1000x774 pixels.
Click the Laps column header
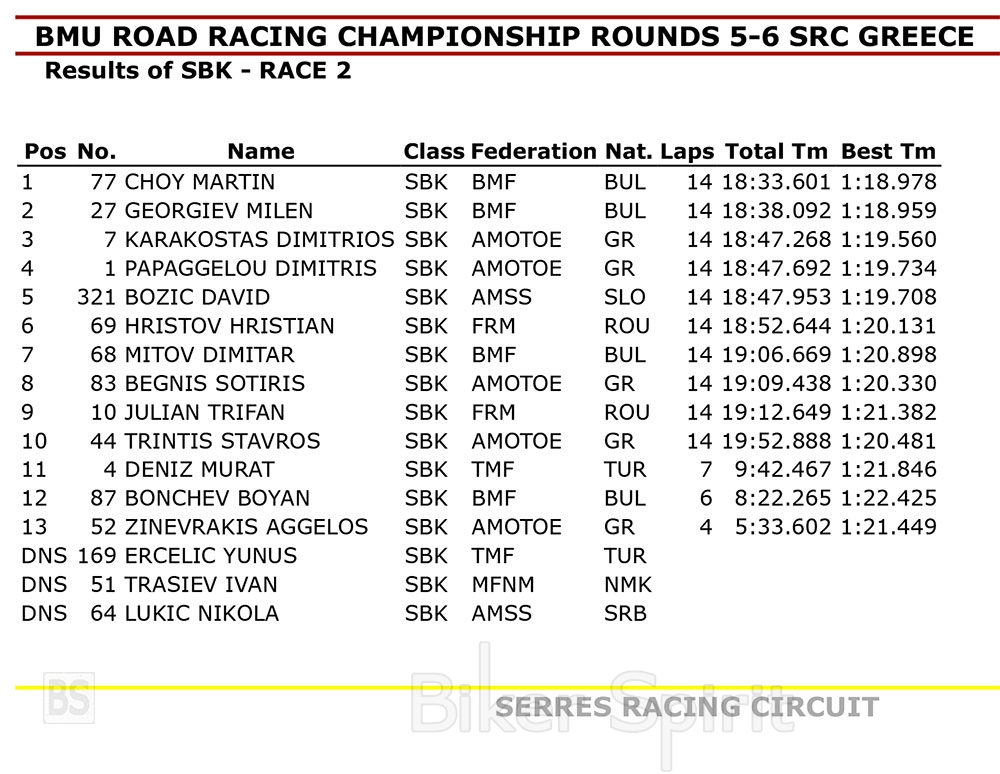[687, 152]
